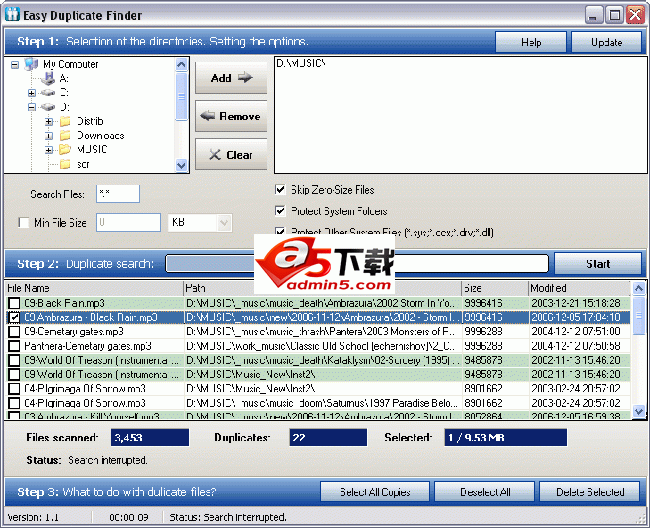Screen dimensions: 650x528
Task: Click the MUSIC folder icon
Action: (65, 149)
